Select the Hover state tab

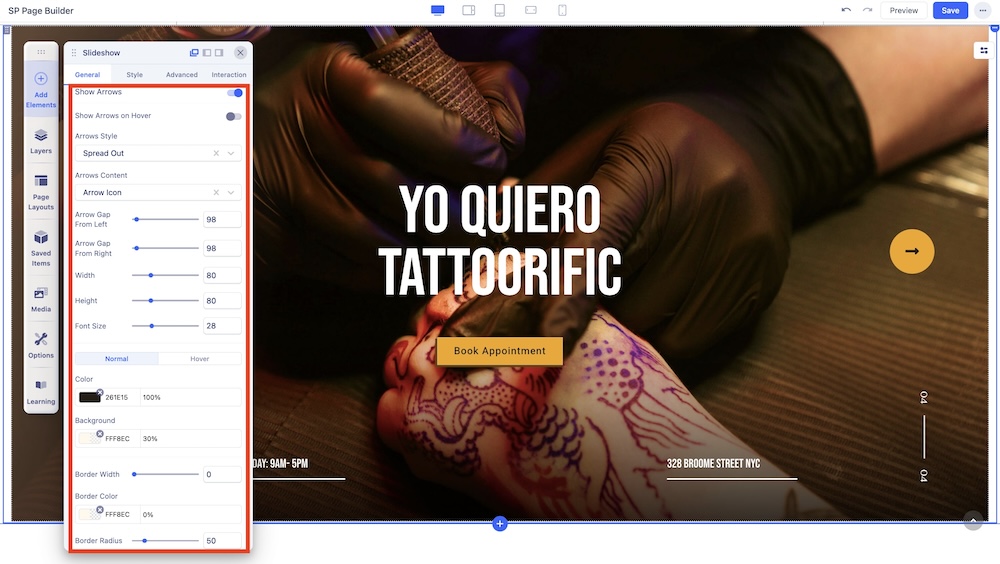click(x=200, y=359)
